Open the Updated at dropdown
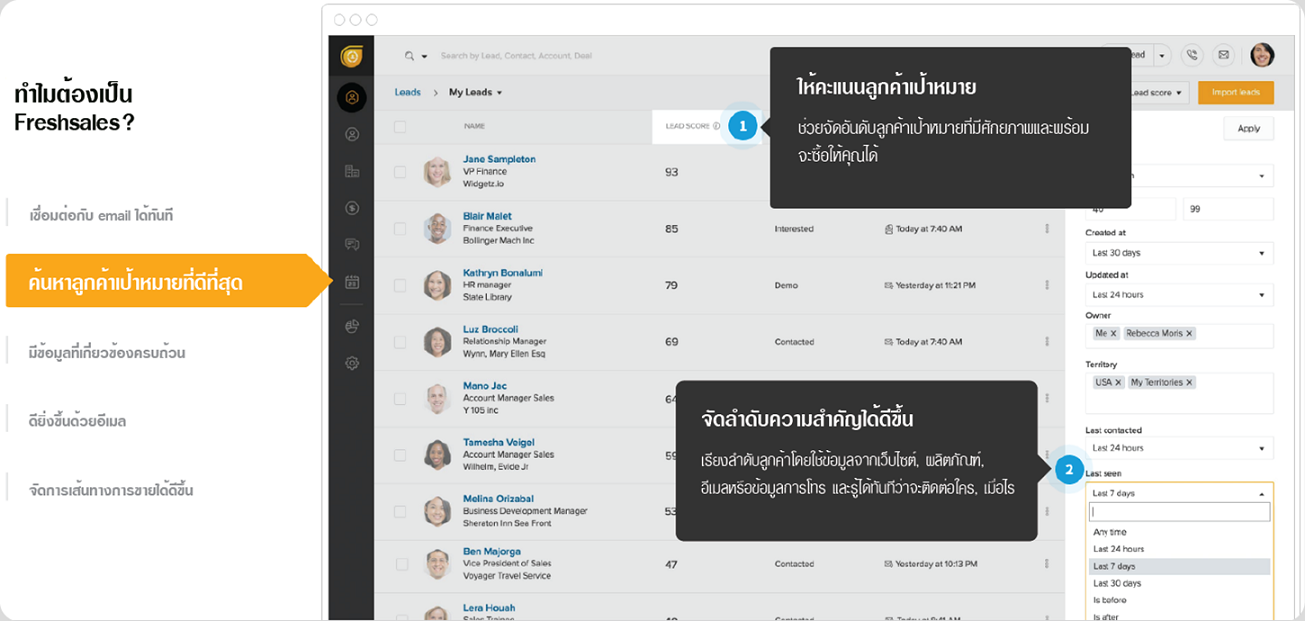Viewport: 1305px width, 621px height. (x=1179, y=295)
